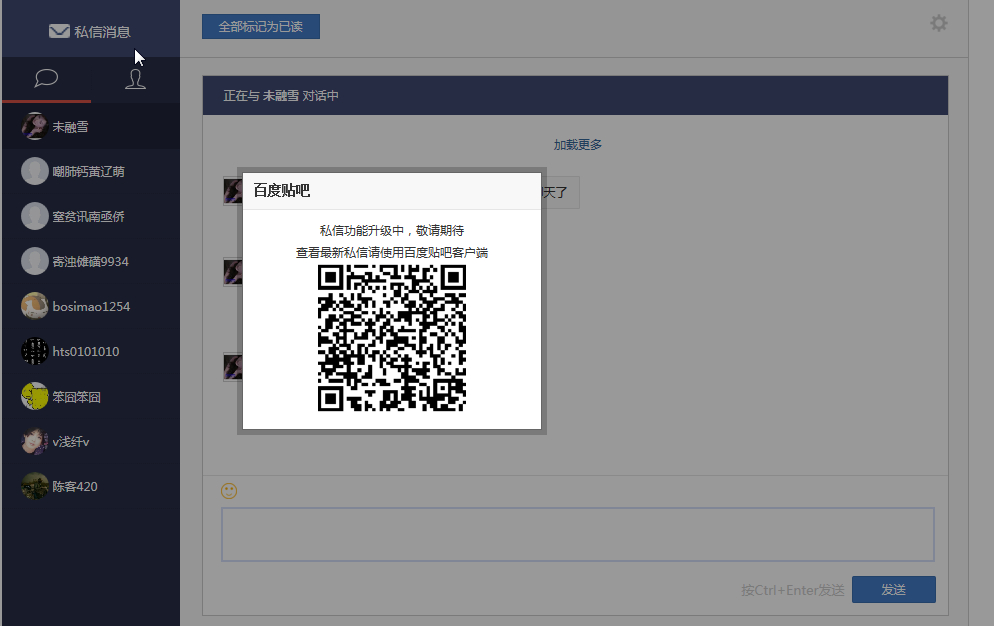This screenshot has height=626, width=994.
Task: Open conversation with bosimao1254
Action: (x=91, y=306)
